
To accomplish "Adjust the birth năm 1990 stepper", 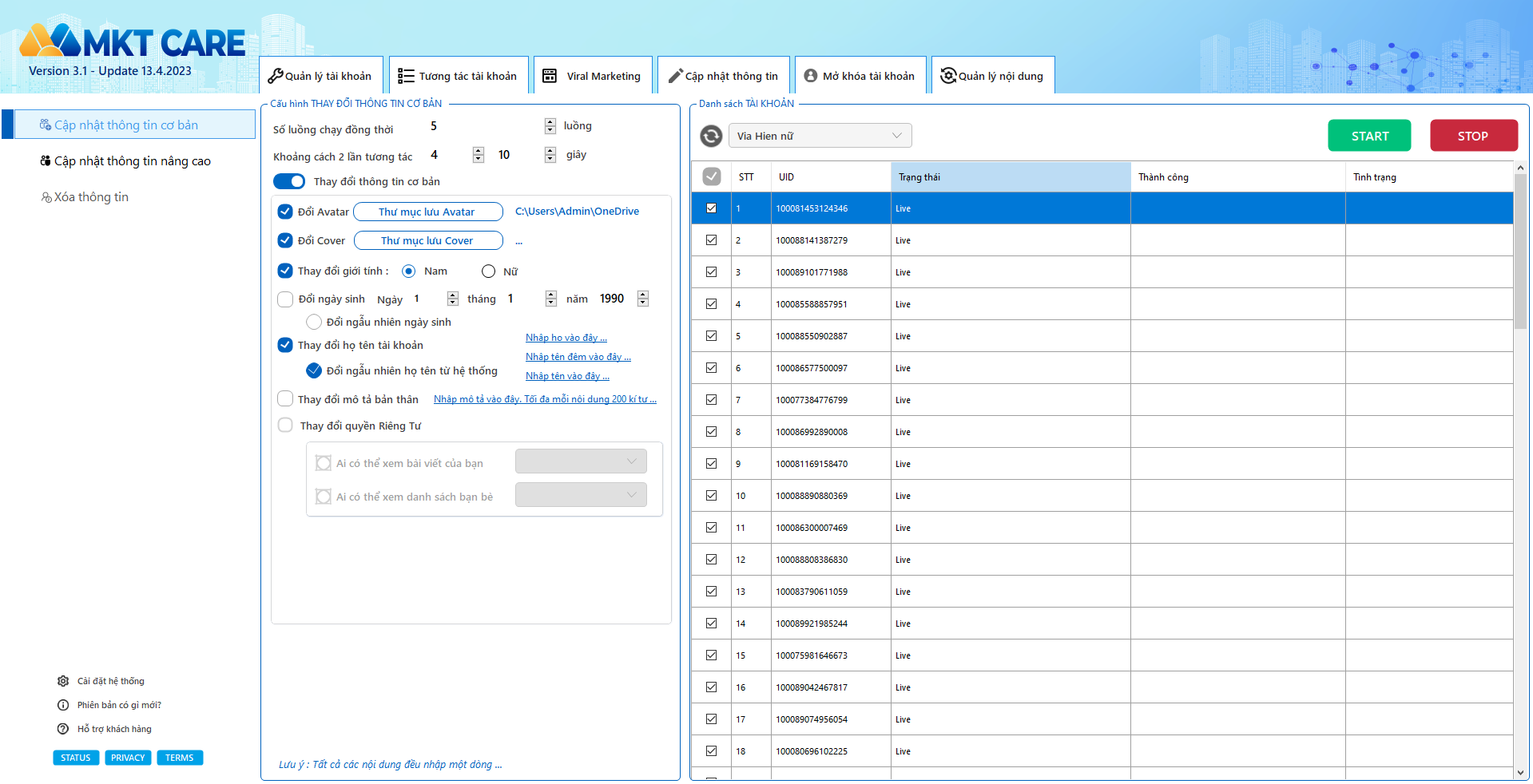I will point(643,299).
